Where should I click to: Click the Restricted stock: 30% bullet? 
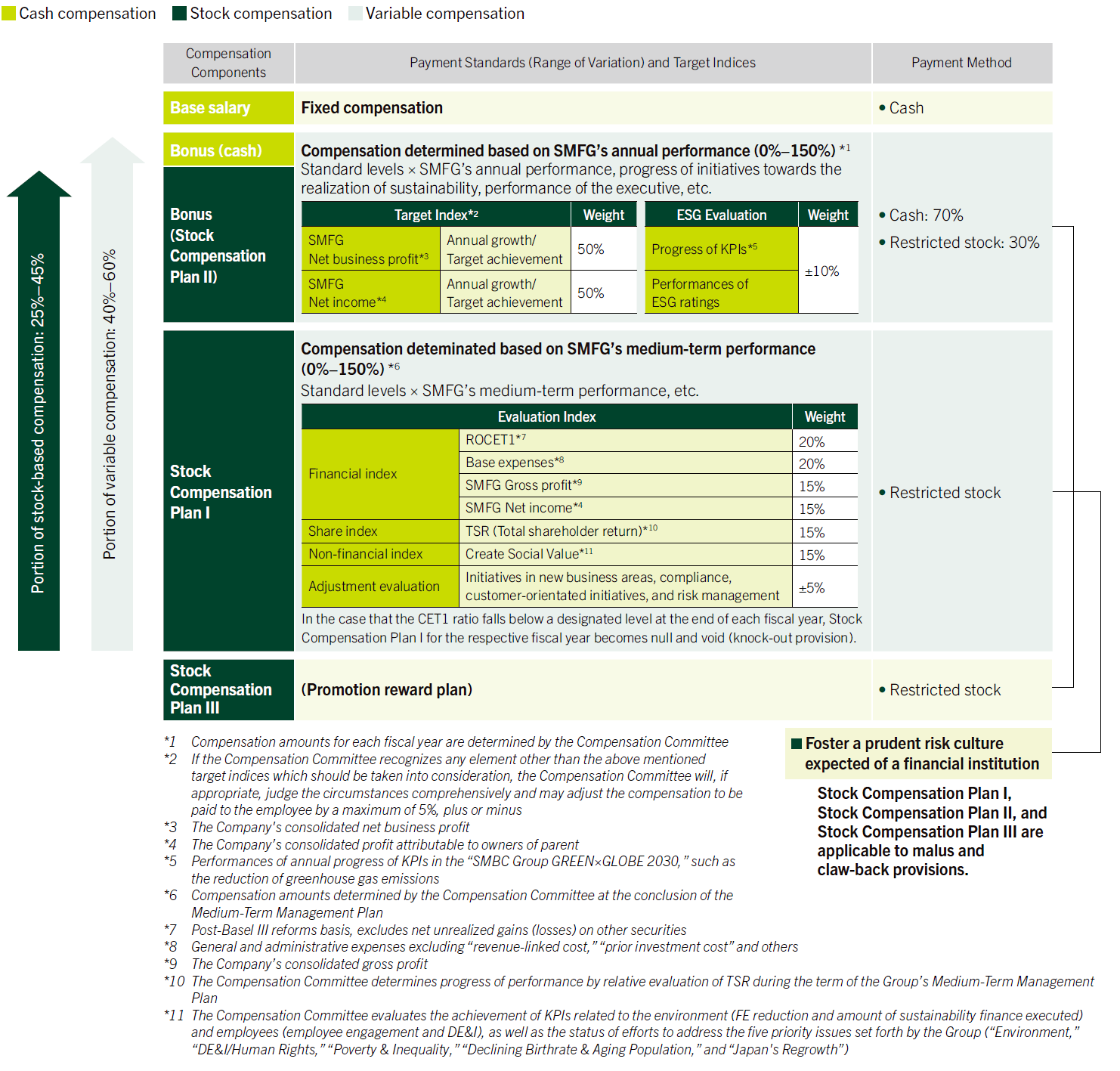point(958,243)
